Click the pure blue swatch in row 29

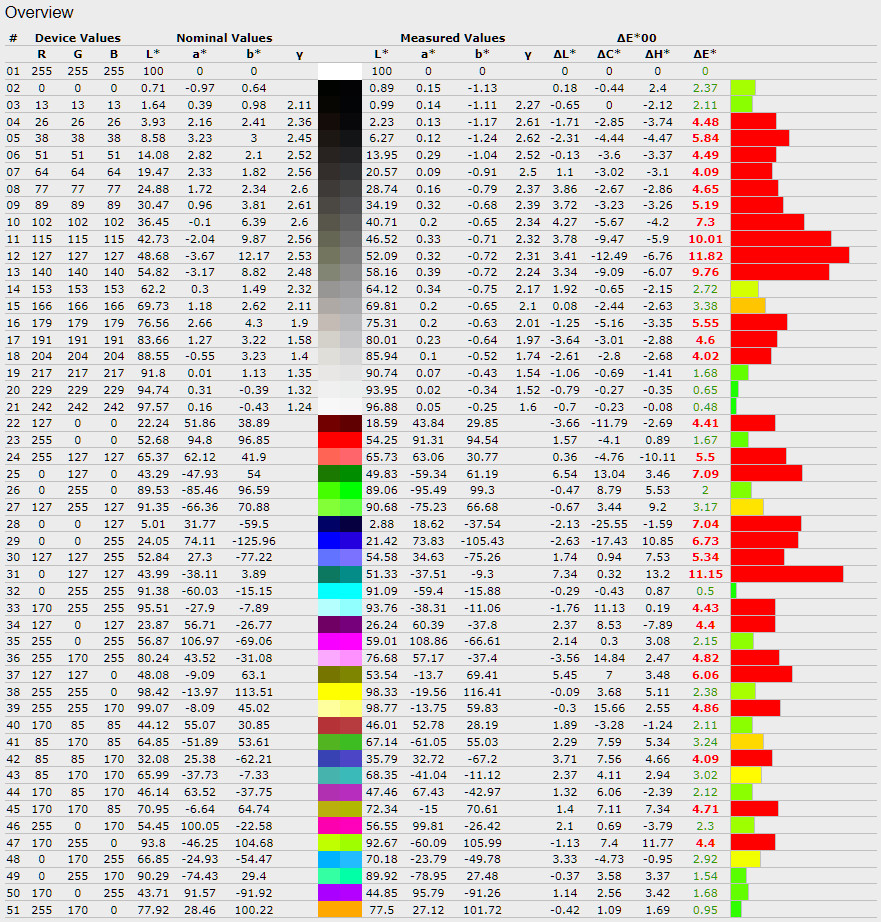tap(339, 540)
